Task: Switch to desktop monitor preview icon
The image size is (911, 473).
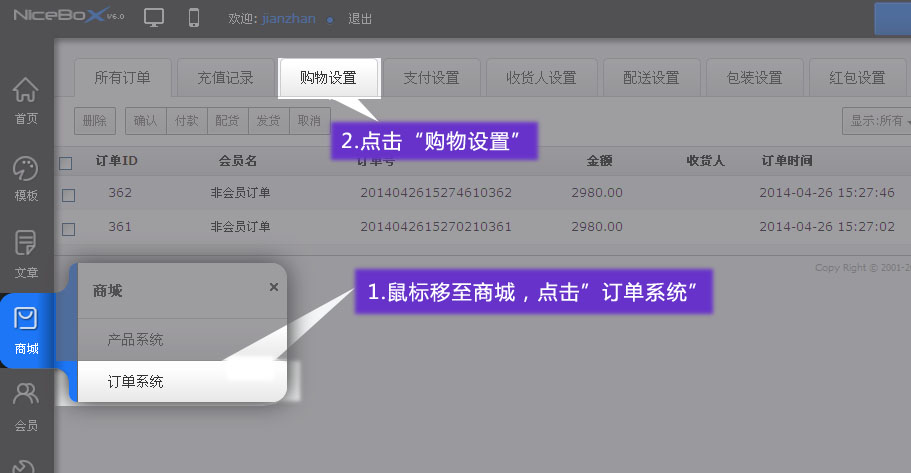Action: [x=154, y=18]
